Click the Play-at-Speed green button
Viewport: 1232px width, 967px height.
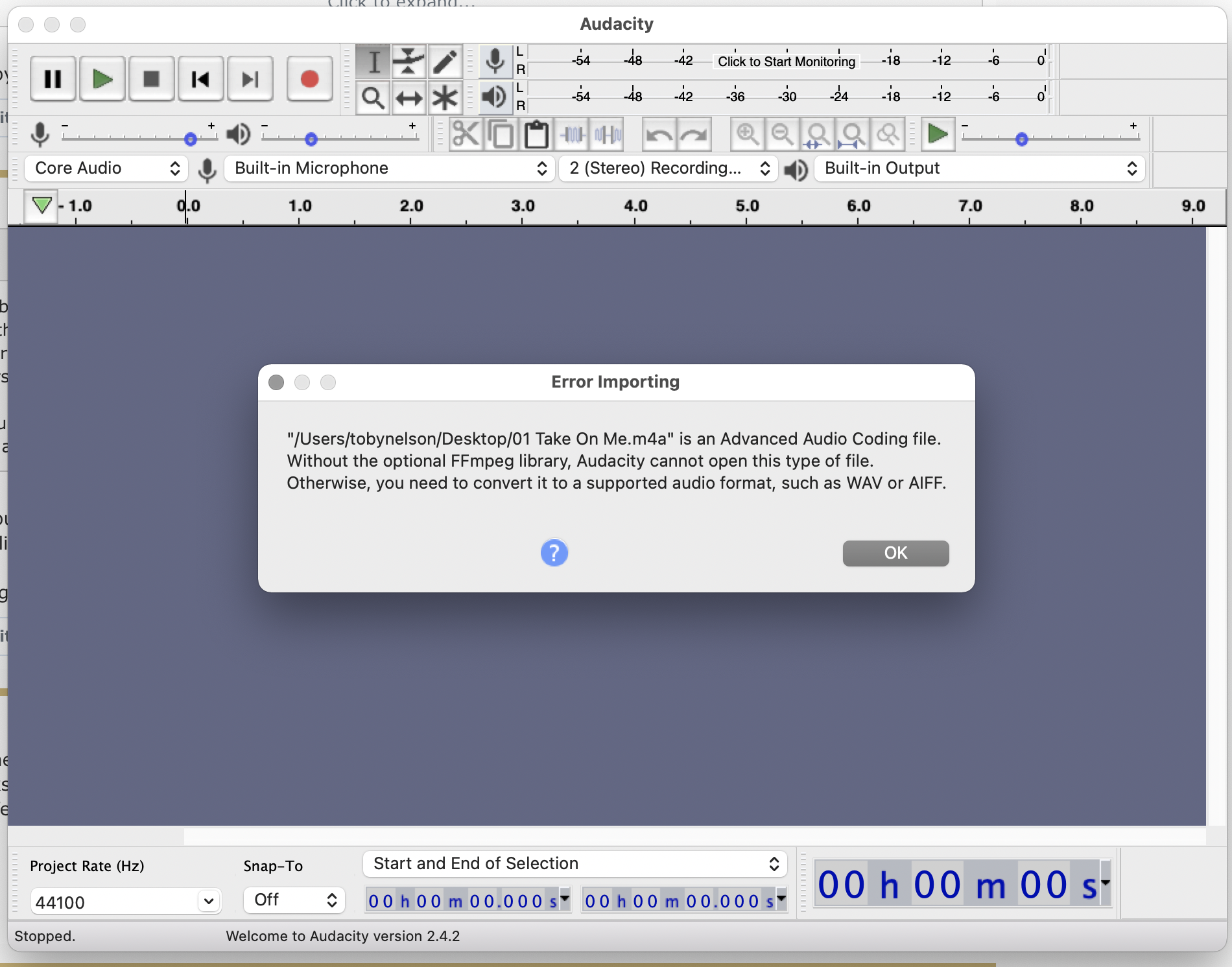point(938,135)
